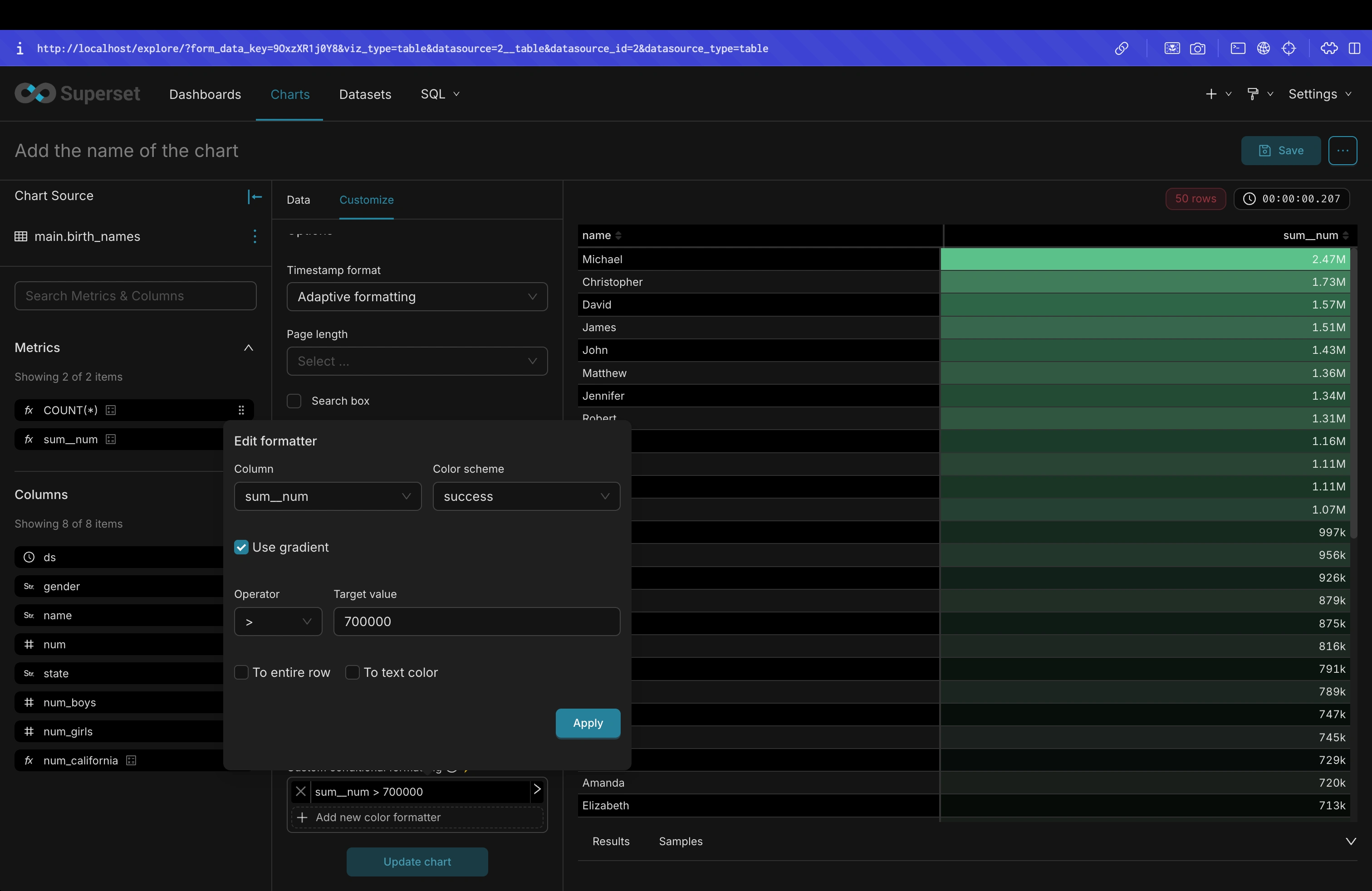
Task: Click the camera screenshot icon in browser bar
Action: click(1197, 49)
